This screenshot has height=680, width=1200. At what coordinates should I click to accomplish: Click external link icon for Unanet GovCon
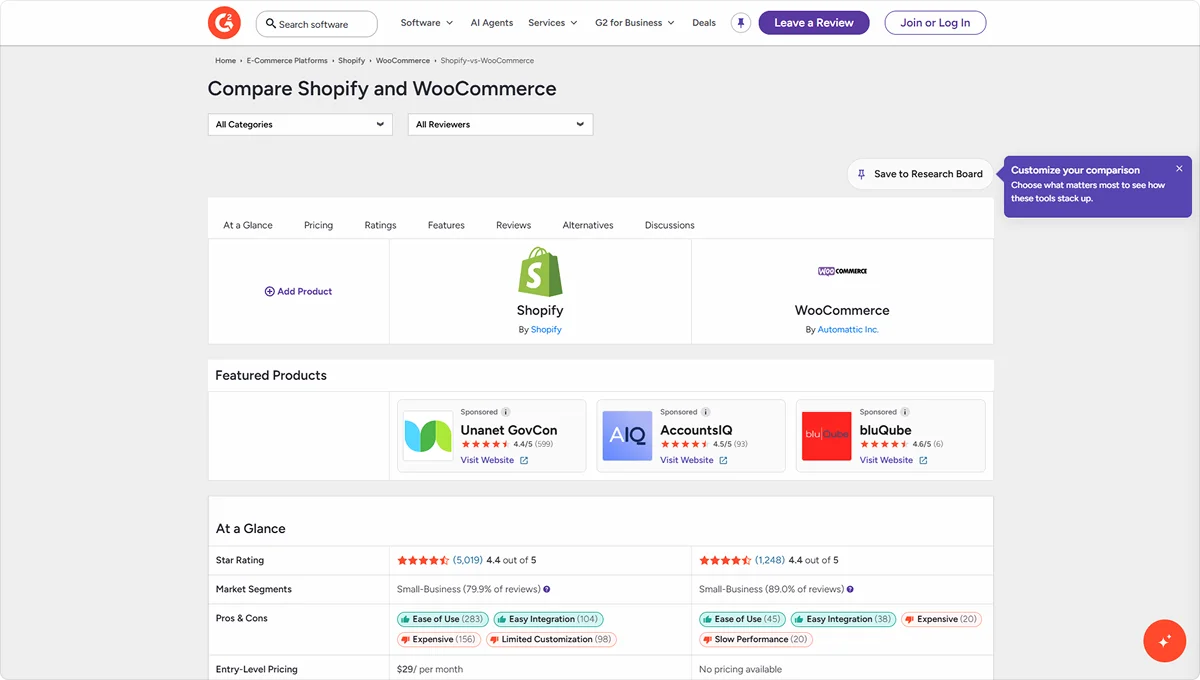[x=524, y=461]
